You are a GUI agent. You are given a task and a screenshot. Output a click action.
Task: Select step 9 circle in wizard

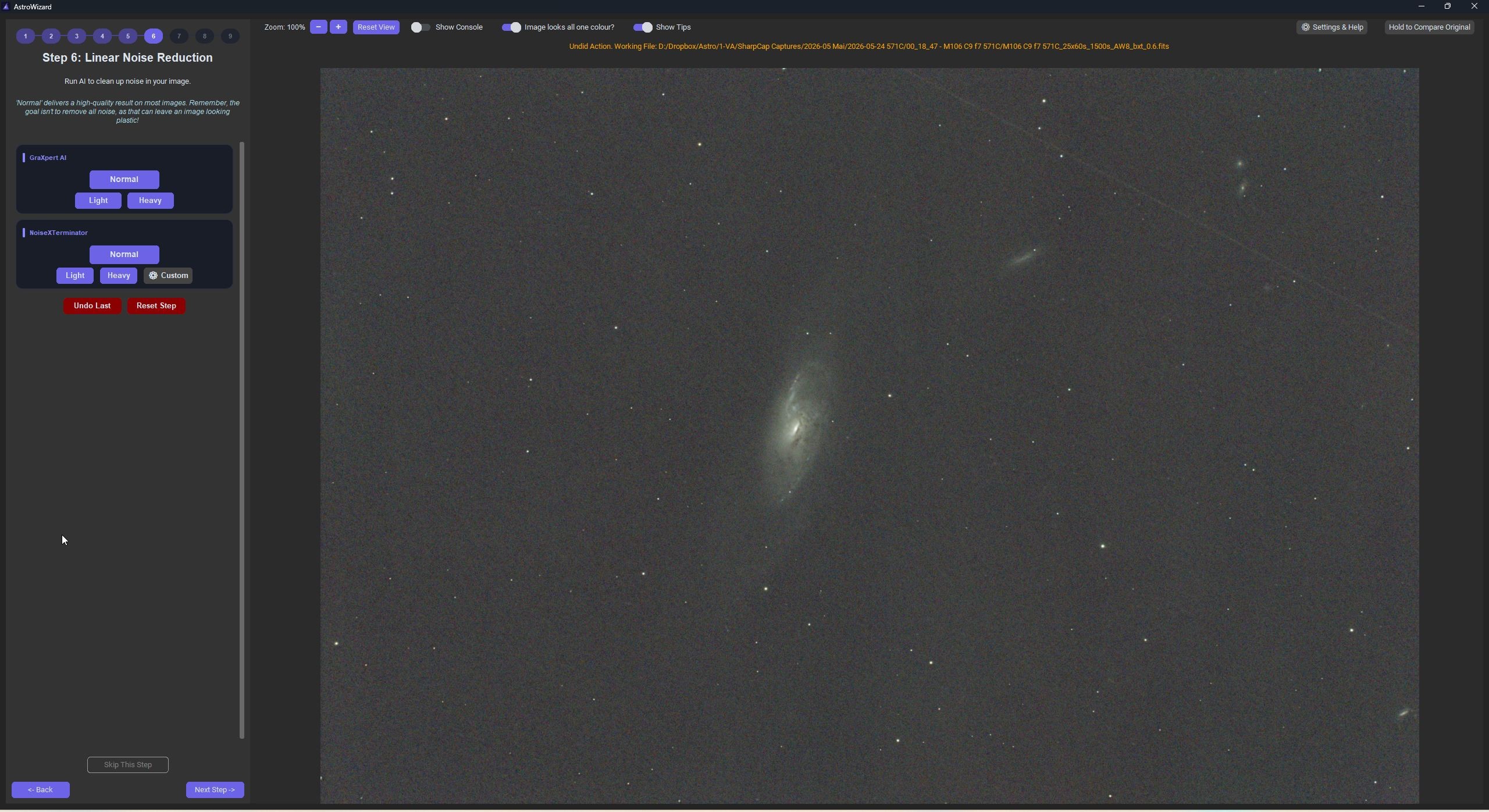pos(230,36)
